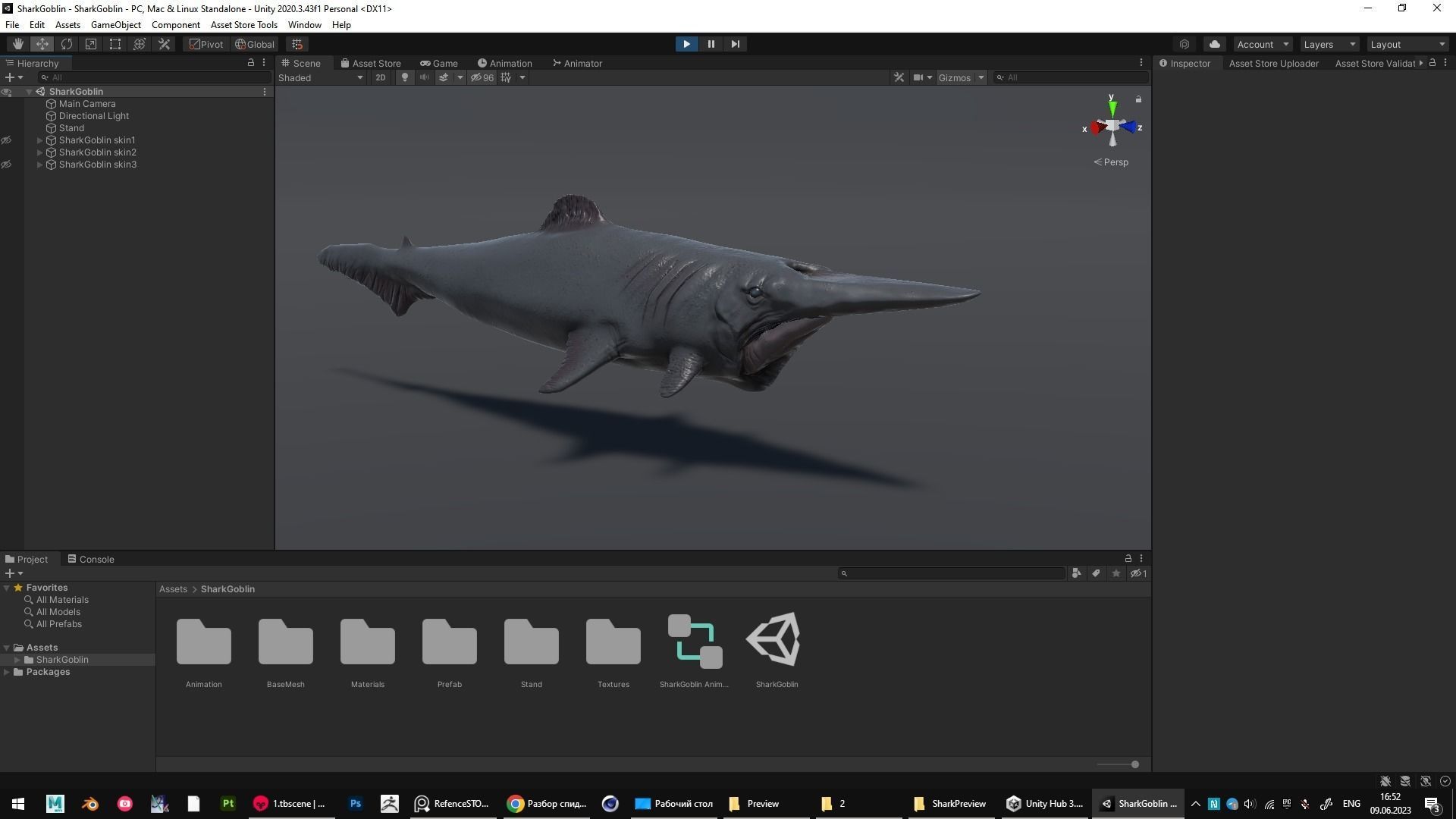
Task: Open the custom editor tools icon
Action: (164, 44)
